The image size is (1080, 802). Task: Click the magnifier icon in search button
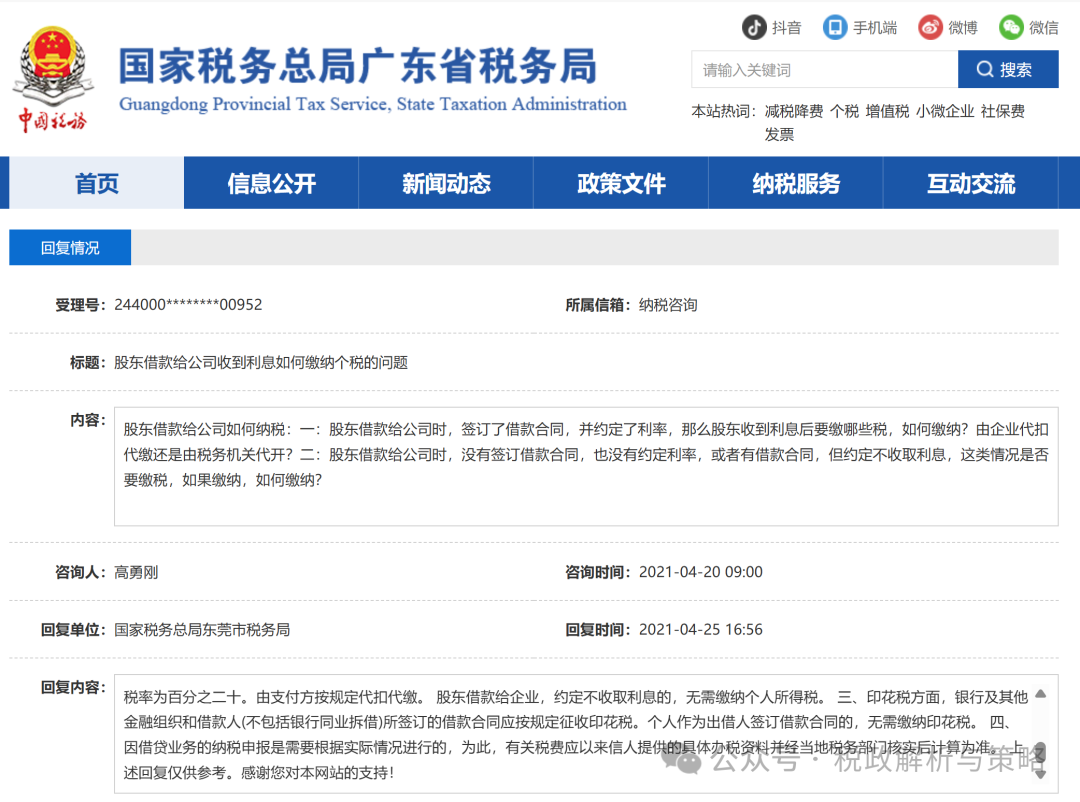(985, 70)
